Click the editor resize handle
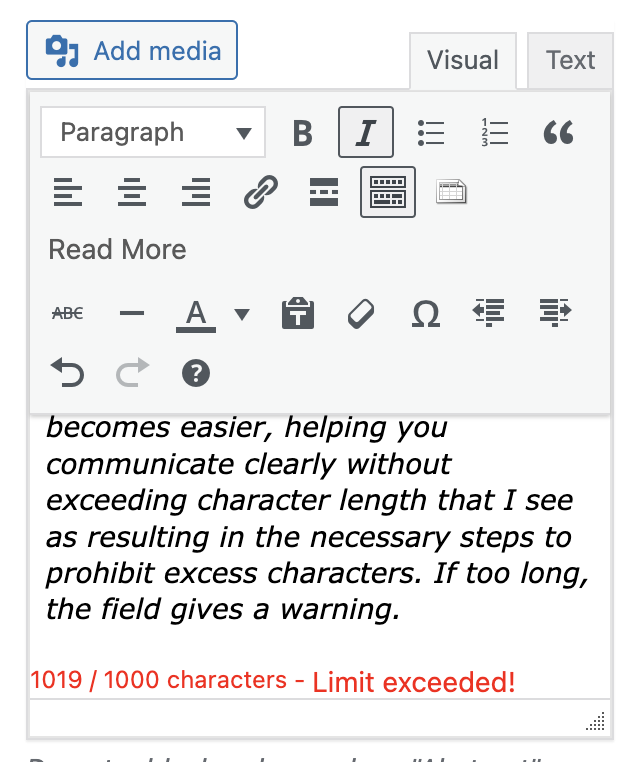The width and height of the screenshot is (640, 762). point(598,722)
